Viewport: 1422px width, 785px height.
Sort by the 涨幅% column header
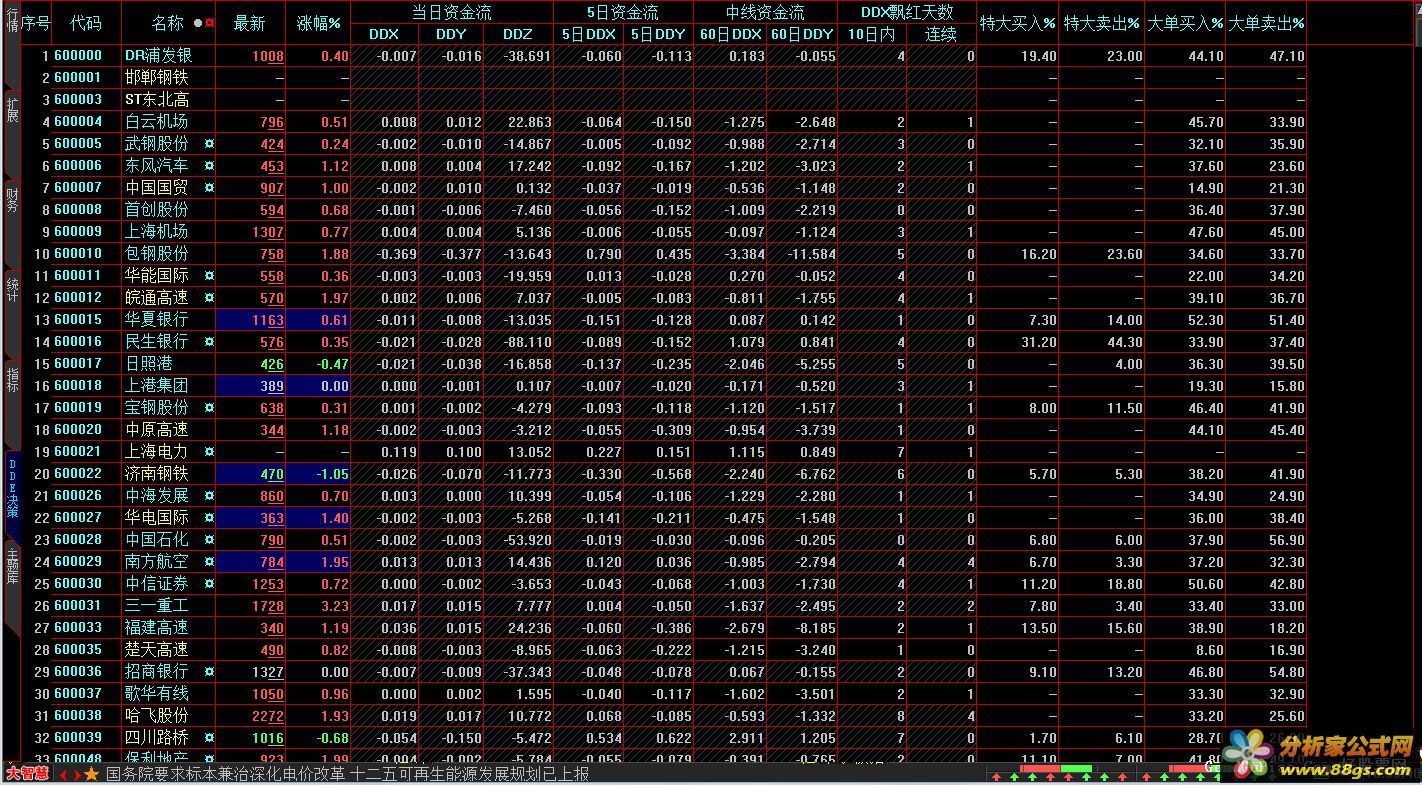(x=319, y=23)
